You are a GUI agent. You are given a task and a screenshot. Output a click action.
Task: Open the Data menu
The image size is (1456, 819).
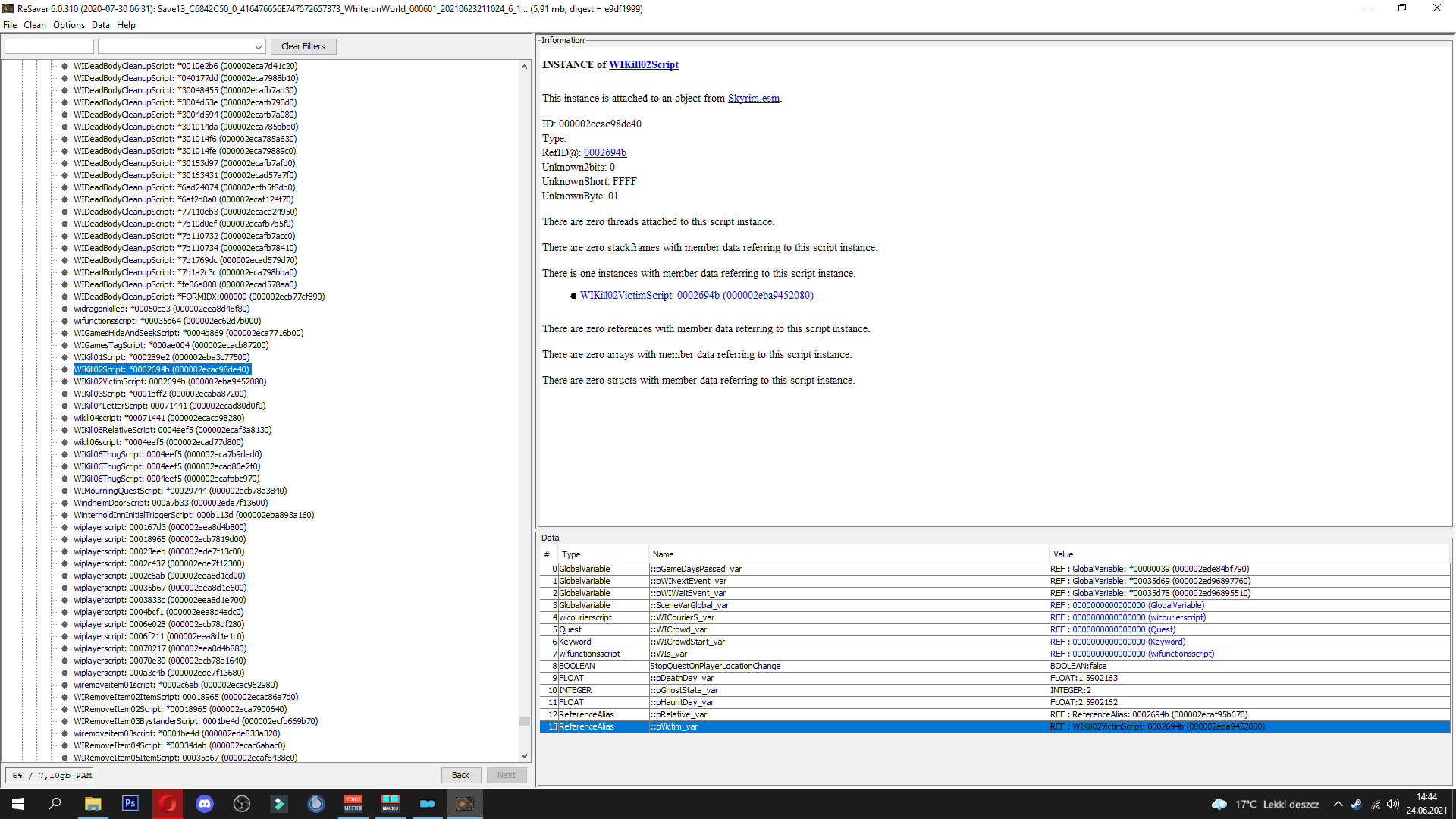click(101, 25)
